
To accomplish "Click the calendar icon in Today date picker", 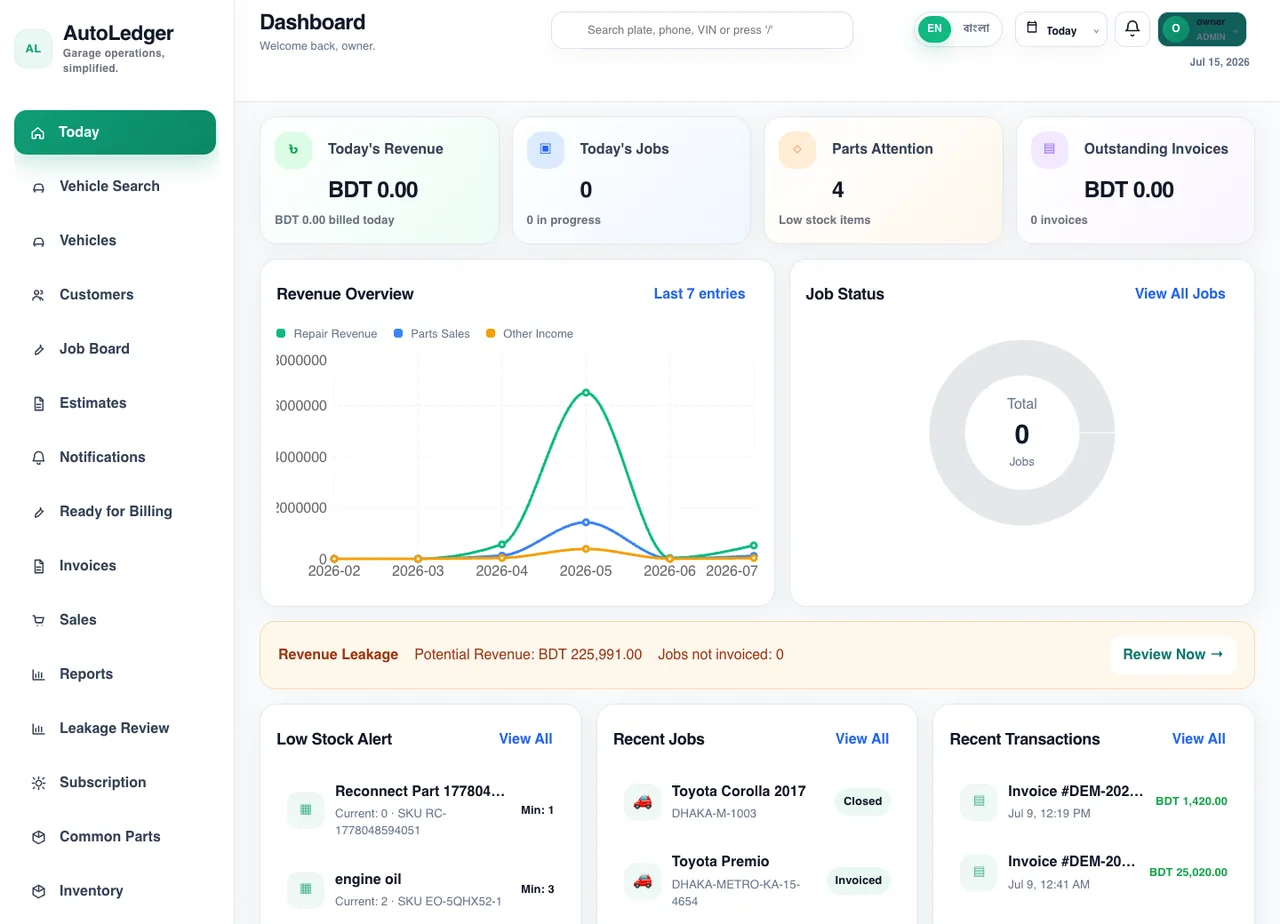I will click(1033, 28).
